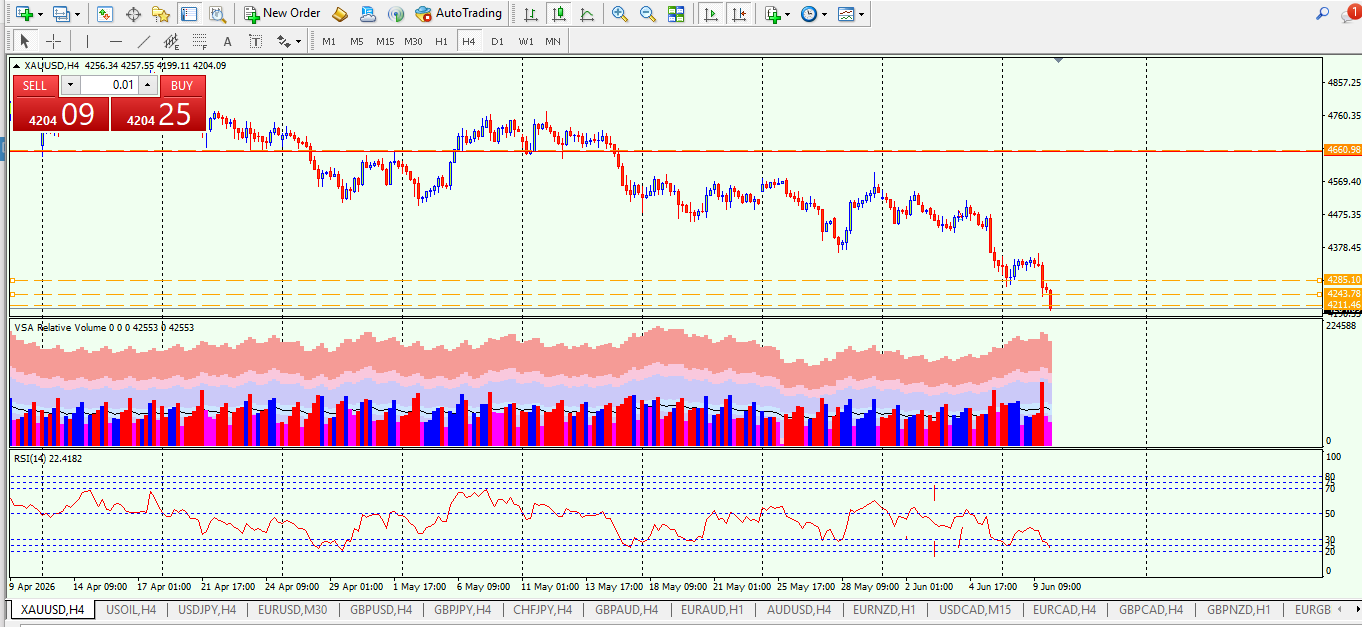Open the EURUSD,M30 chart tab
Viewport: 1362px width, 627px height.
pyautogui.click(x=293, y=609)
